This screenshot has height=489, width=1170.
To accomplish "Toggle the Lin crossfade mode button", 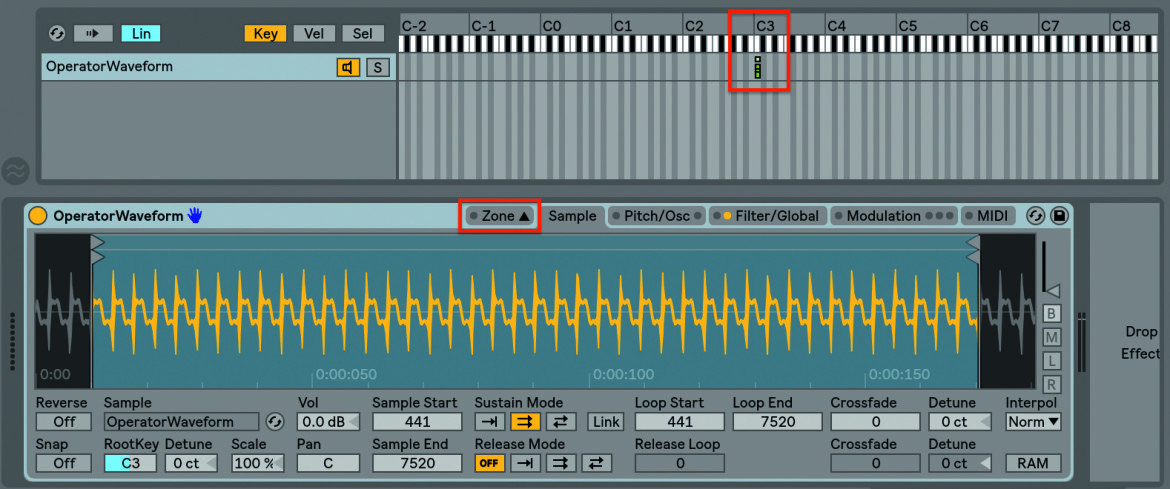I will point(141,34).
